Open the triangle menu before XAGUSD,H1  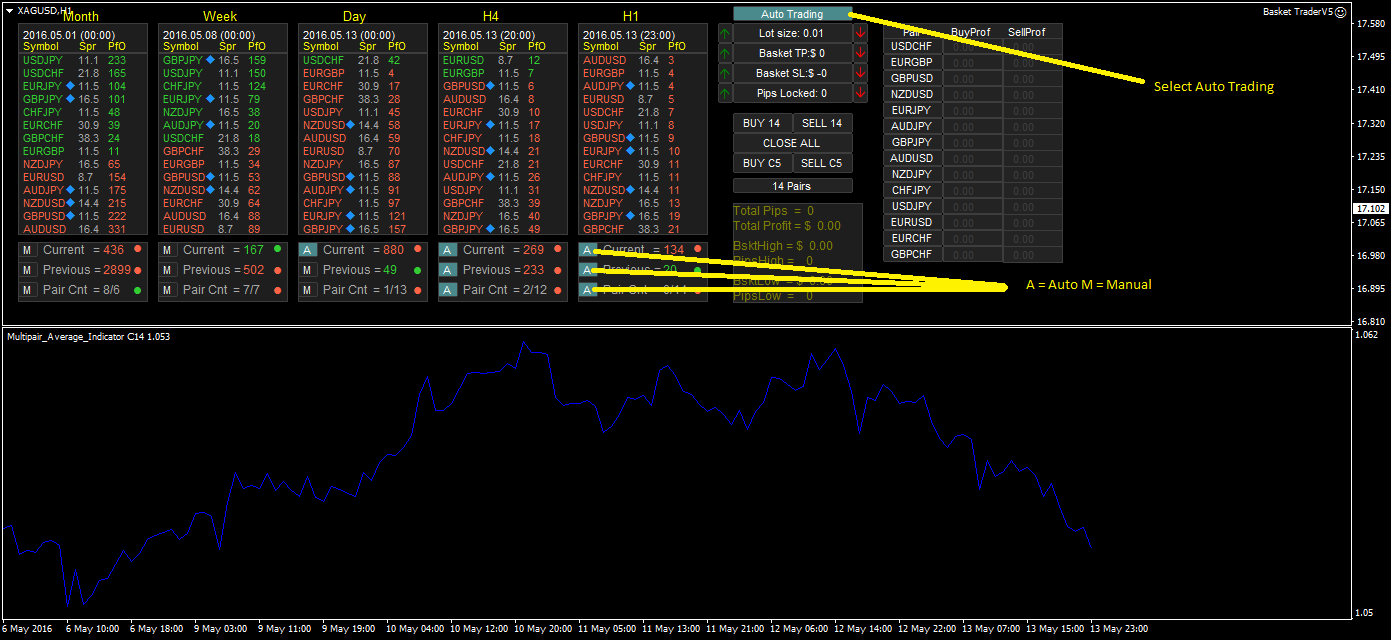[x=9, y=9]
